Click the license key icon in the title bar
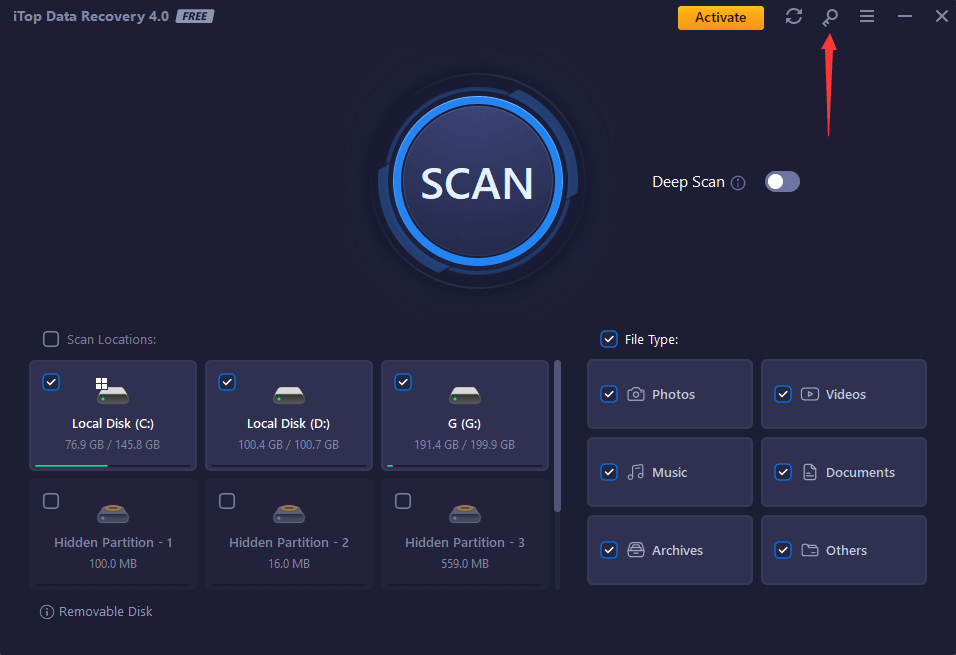The image size is (956, 655). click(x=829, y=16)
